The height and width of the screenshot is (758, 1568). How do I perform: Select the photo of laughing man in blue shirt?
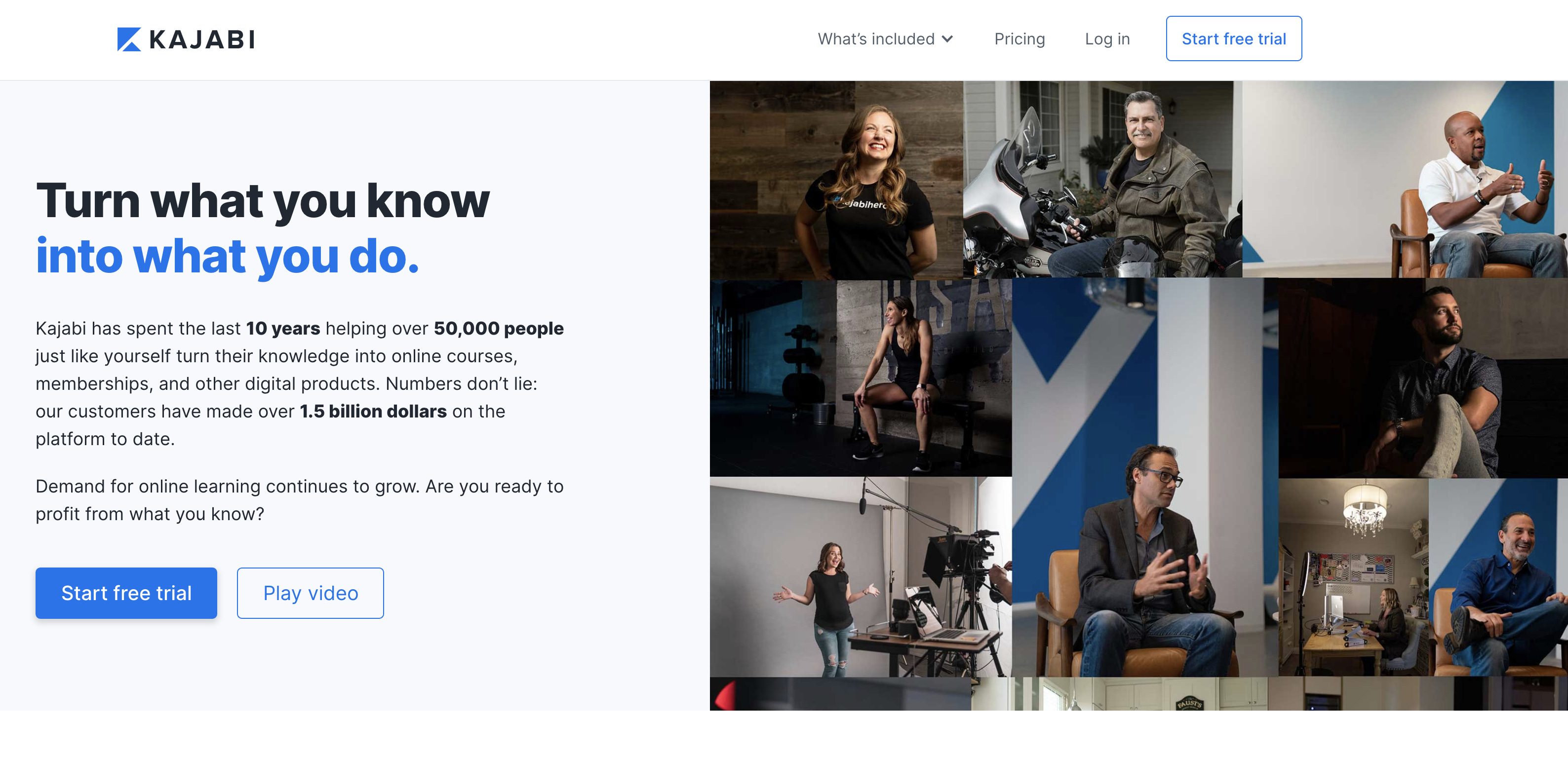pyautogui.click(x=1498, y=577)
